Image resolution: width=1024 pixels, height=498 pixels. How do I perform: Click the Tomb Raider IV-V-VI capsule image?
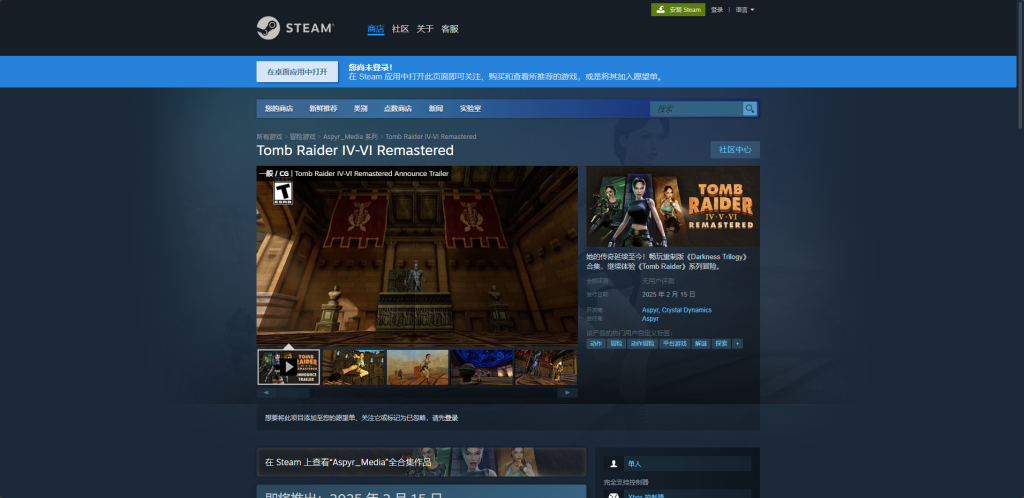673,206
